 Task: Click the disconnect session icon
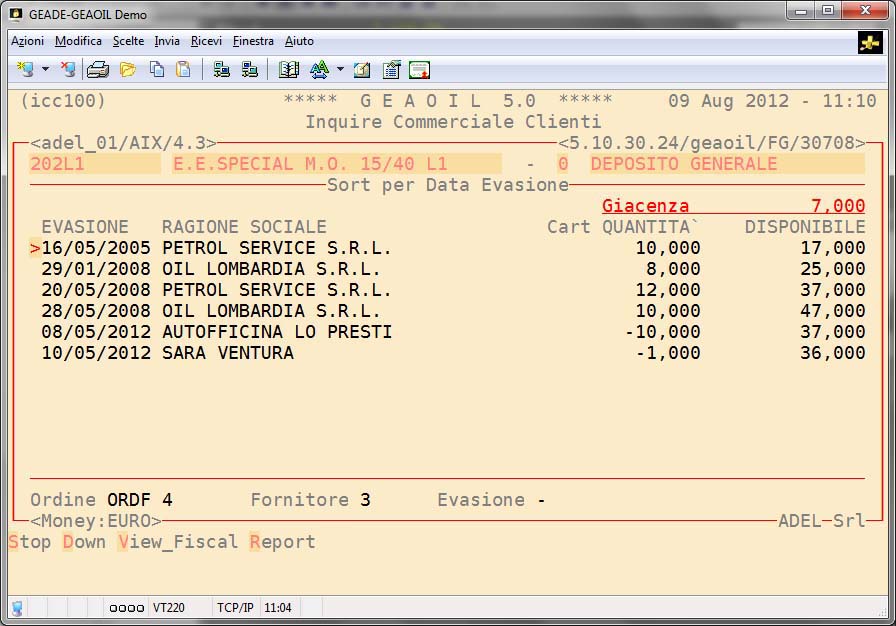67,70
